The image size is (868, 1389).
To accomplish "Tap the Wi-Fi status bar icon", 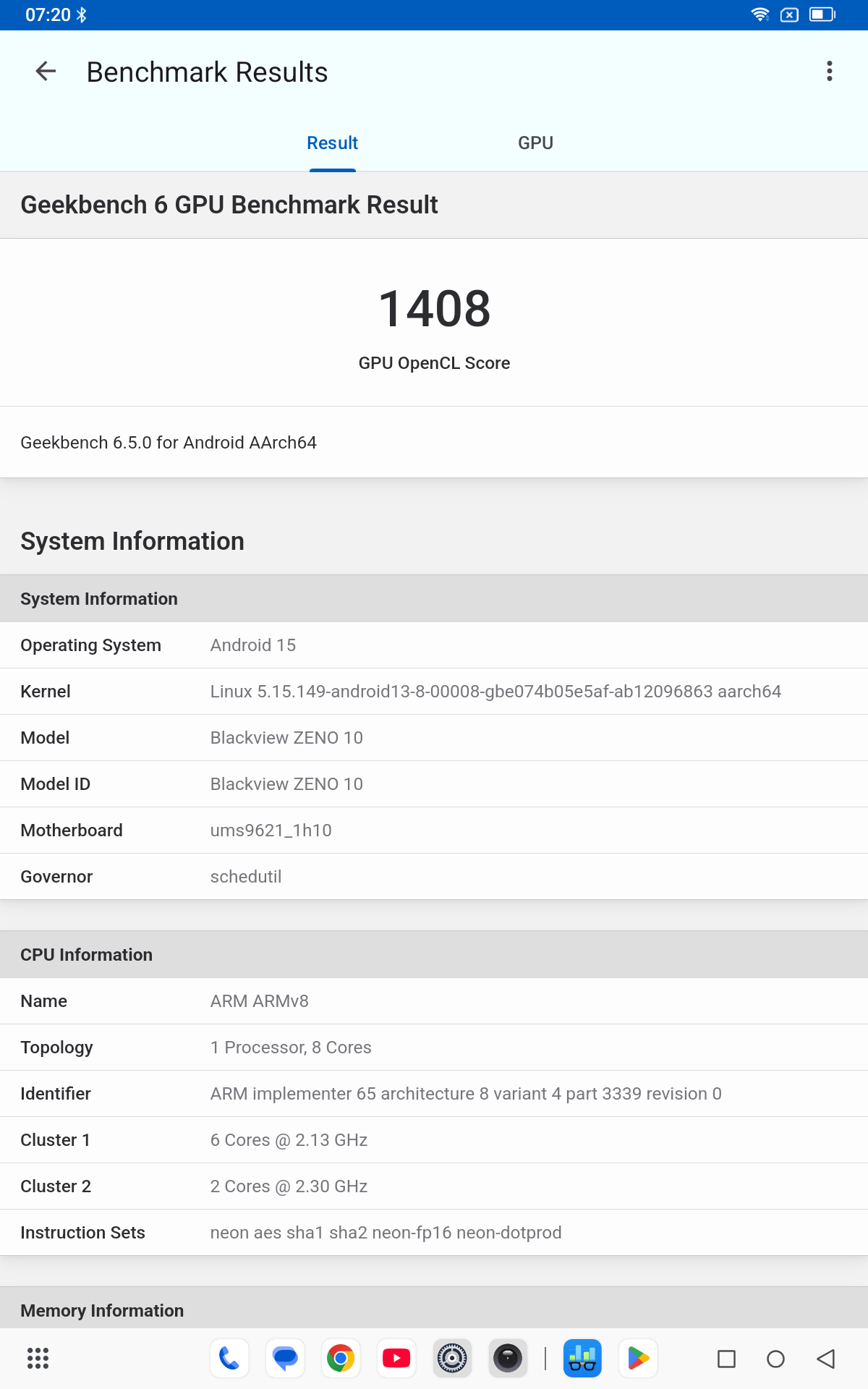I will (x=760, y=14).
